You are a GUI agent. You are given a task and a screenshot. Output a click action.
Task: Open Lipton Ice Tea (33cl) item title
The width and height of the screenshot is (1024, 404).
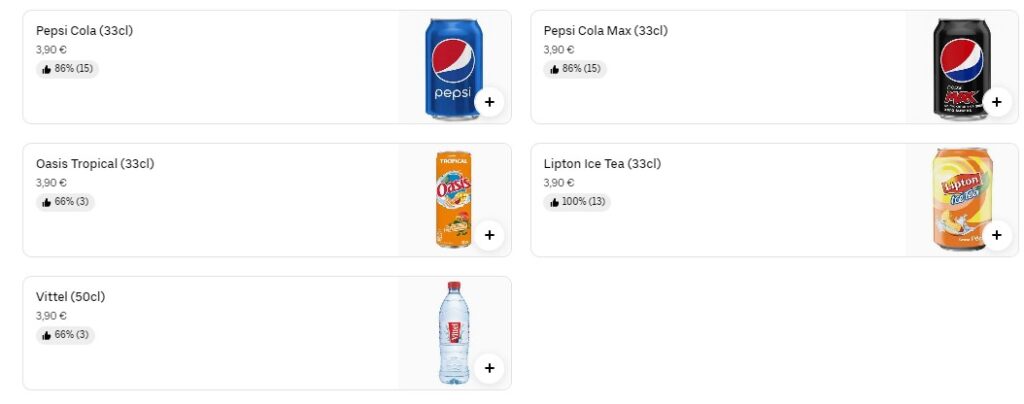(602, 164)
